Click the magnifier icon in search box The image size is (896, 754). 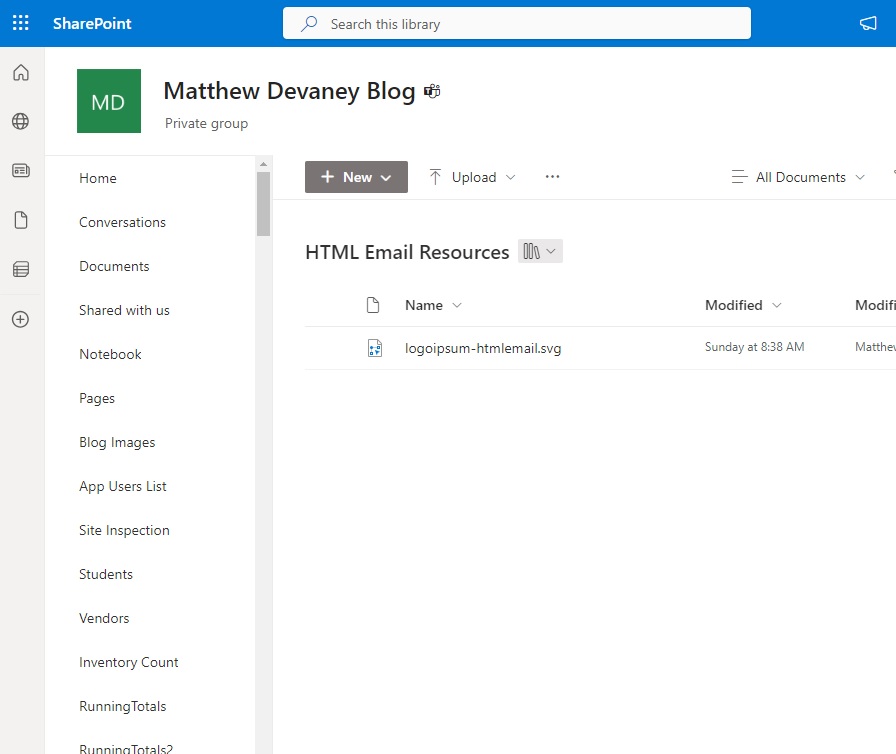coord(309,23)
